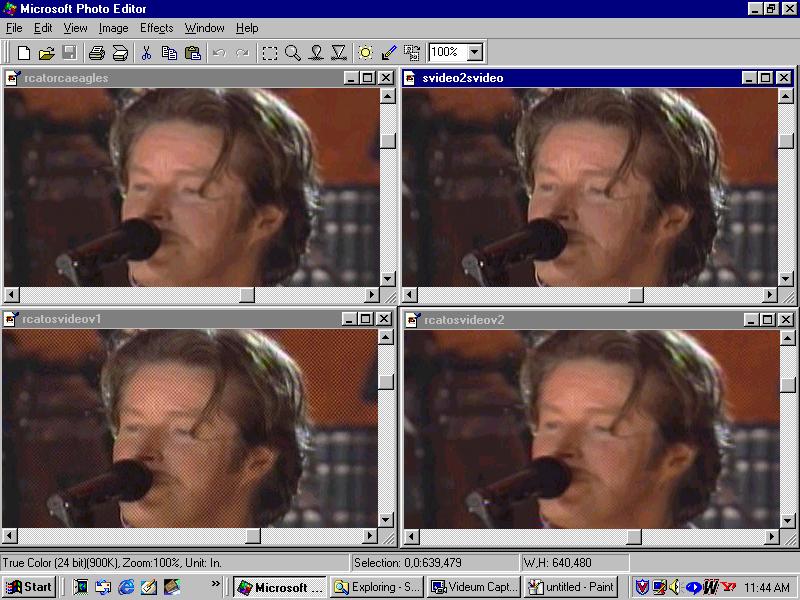Open the Image Balance adjustment

(365, 52)
